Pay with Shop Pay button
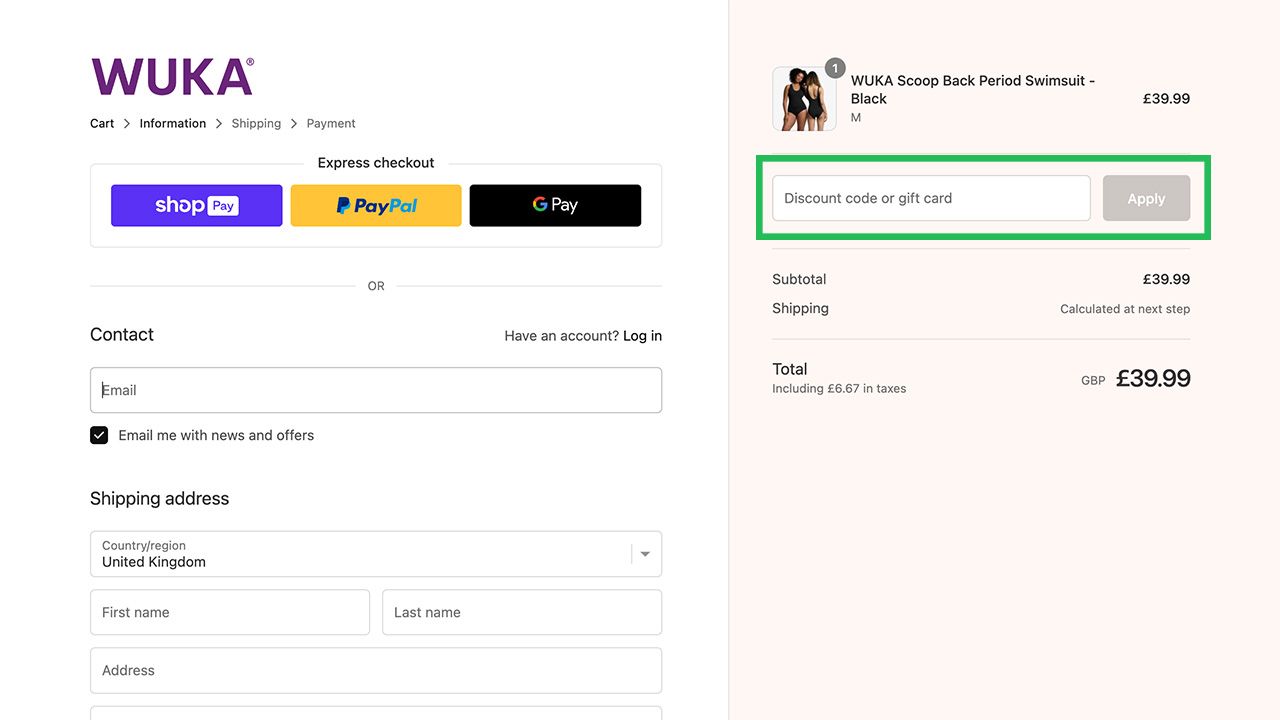The image size is (1280, 720). 197,205
